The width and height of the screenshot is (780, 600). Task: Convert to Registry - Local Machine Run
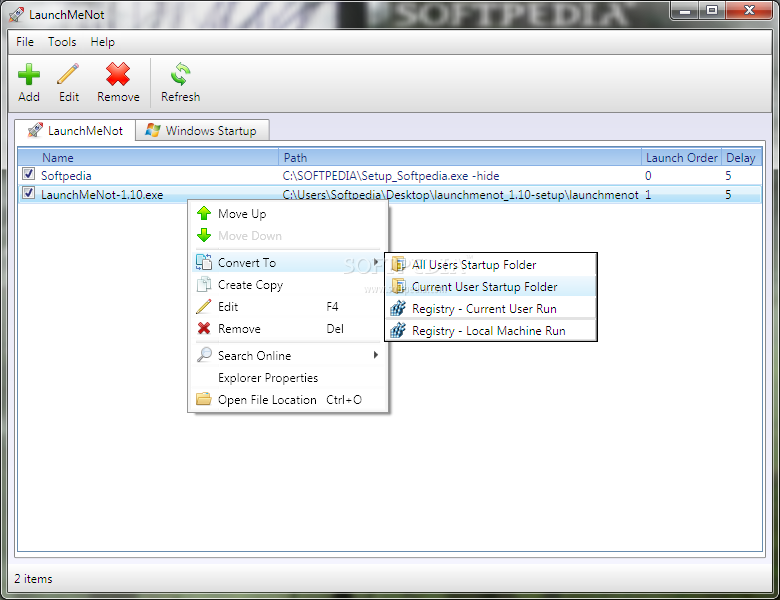pos(491,331)
